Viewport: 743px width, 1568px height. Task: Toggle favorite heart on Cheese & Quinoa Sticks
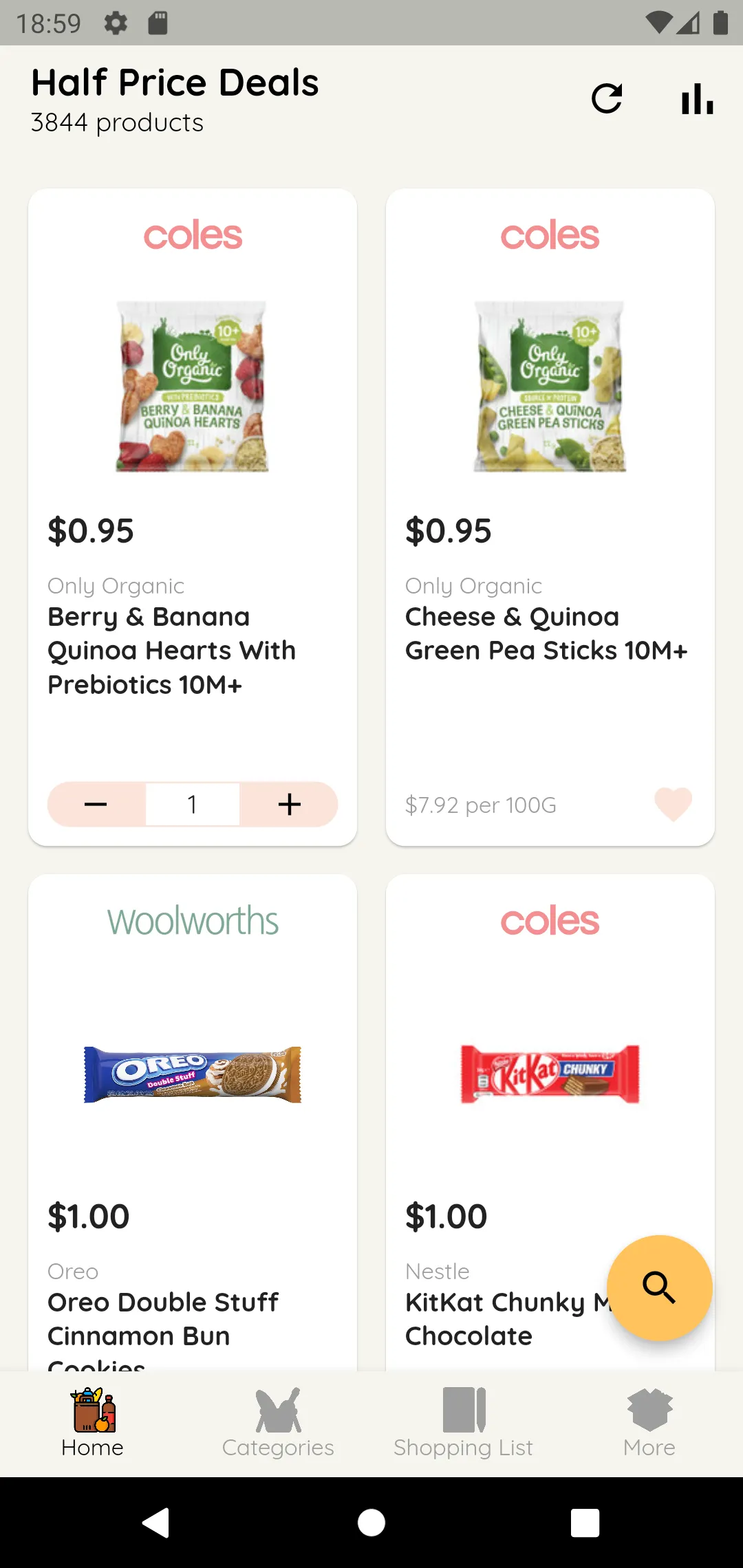[x=673, y=804]
